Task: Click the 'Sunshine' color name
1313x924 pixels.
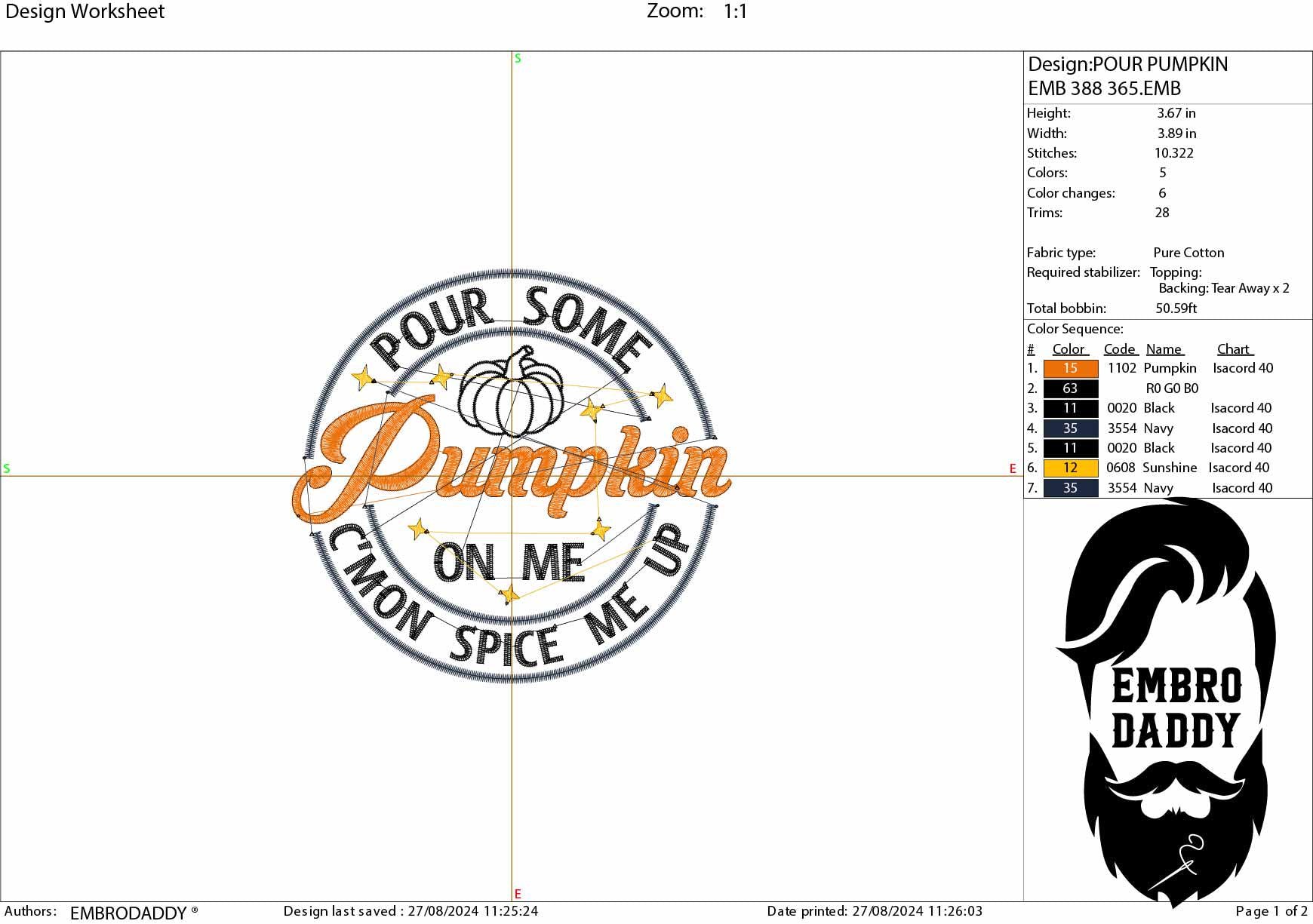Action: tap(1170, 468)
